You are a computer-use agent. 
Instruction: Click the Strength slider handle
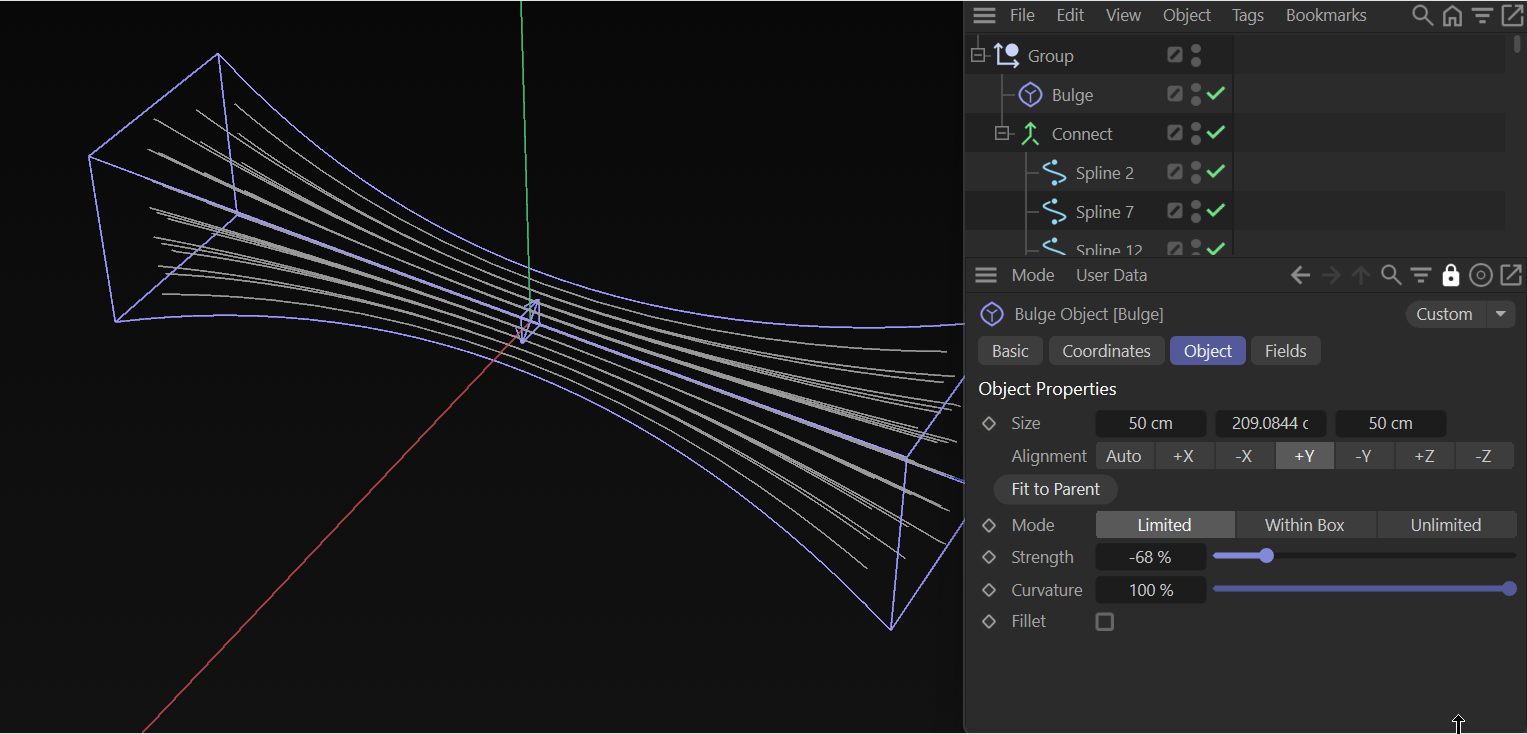click(1266, 556)
